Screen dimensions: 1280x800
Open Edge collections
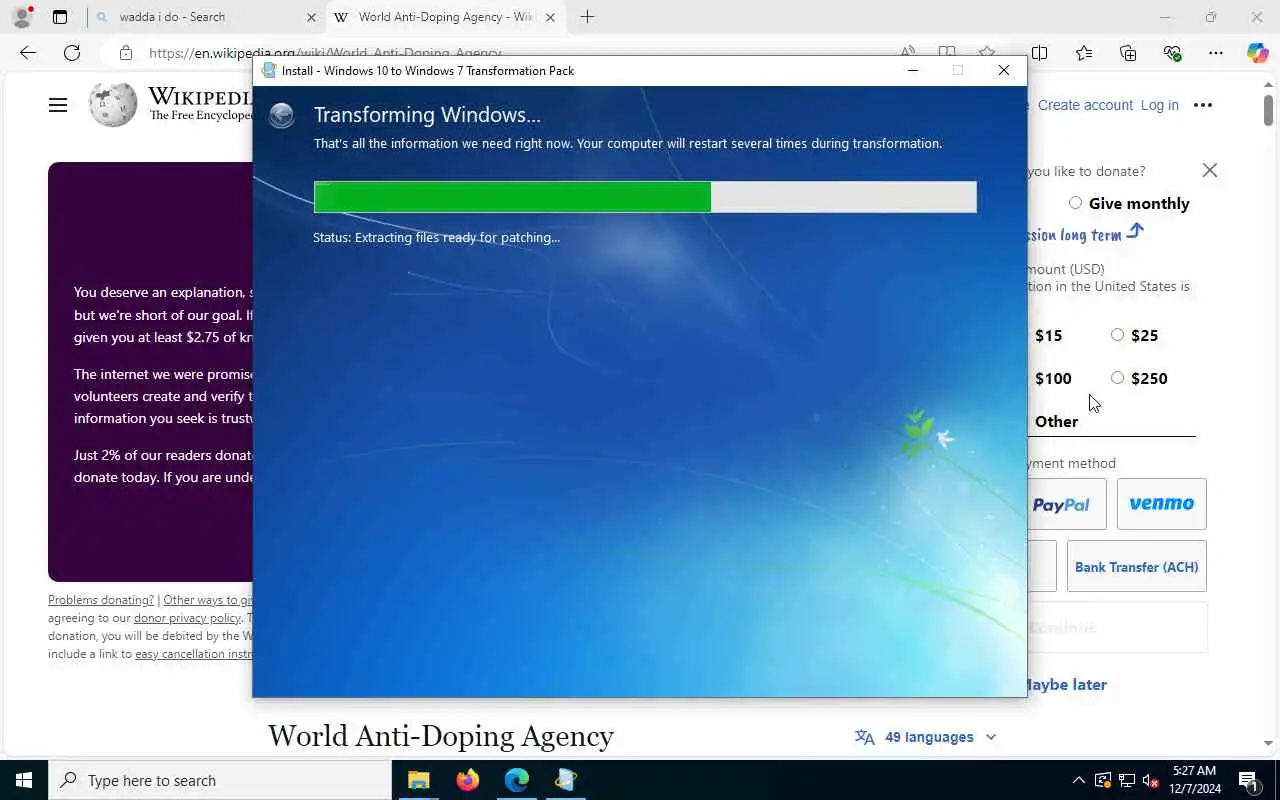coord(1128,53)
